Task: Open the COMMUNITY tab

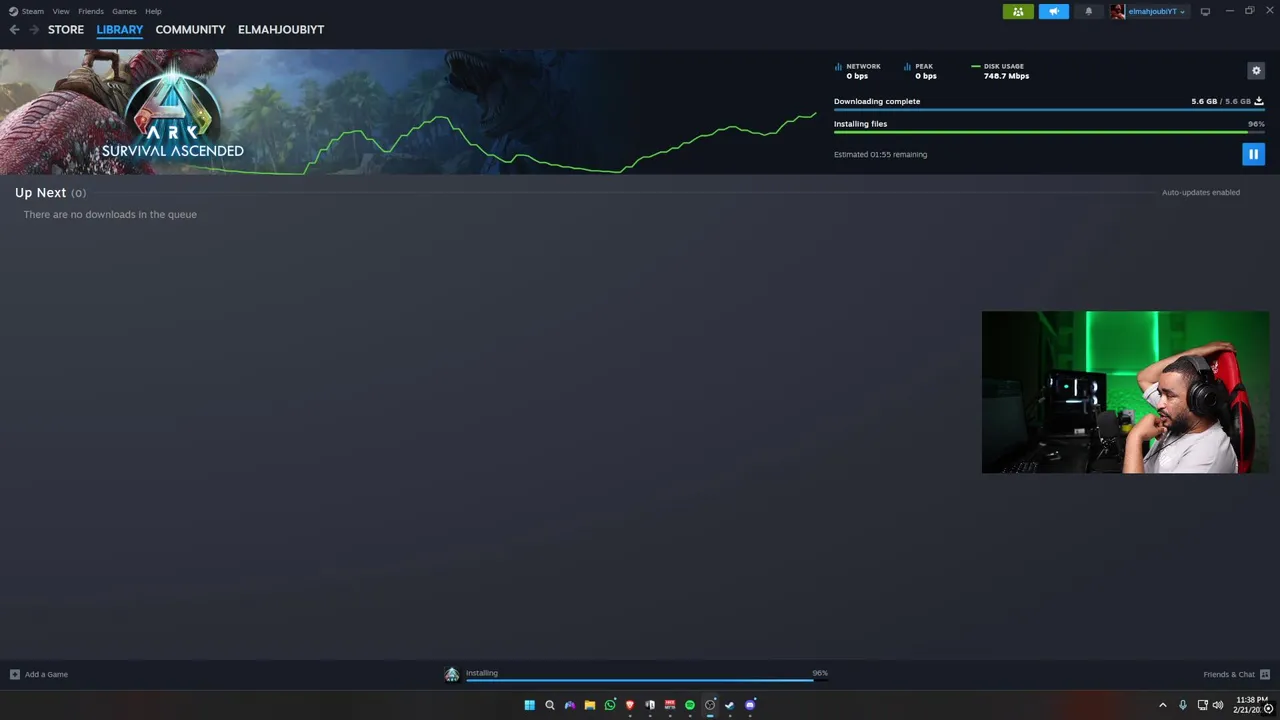Action: point(190,30)
